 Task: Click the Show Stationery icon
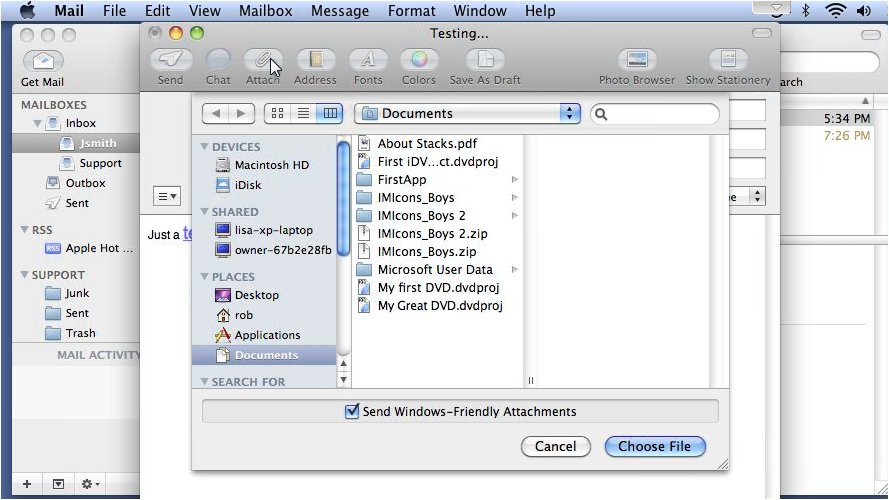coord(729,60)
